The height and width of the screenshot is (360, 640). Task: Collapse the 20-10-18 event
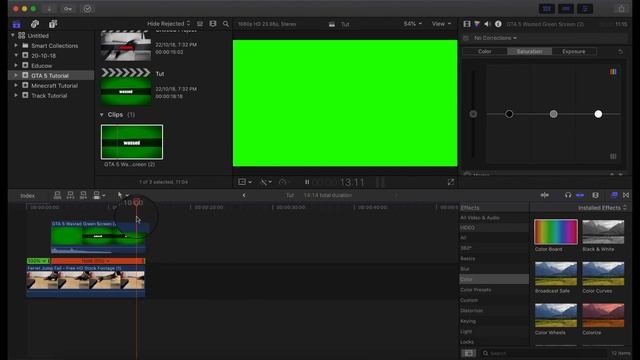pos(16,56)
